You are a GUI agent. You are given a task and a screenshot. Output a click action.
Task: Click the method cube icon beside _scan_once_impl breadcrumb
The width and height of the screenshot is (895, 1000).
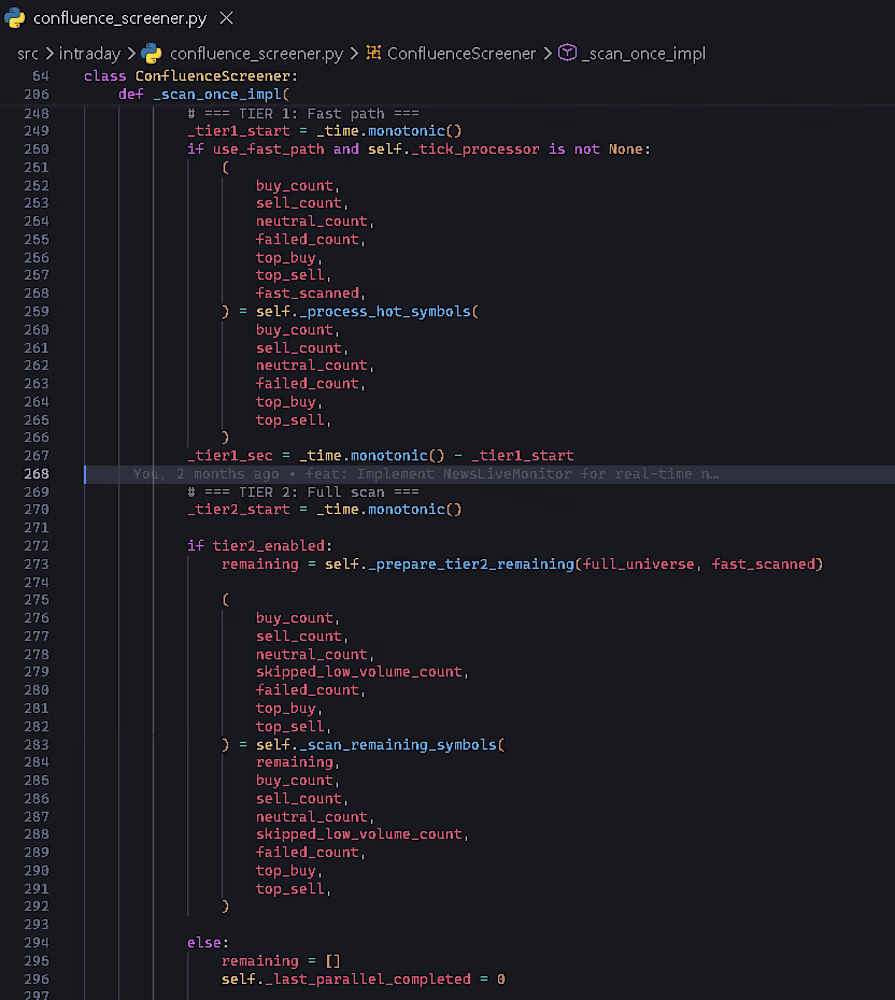[567, 52]
